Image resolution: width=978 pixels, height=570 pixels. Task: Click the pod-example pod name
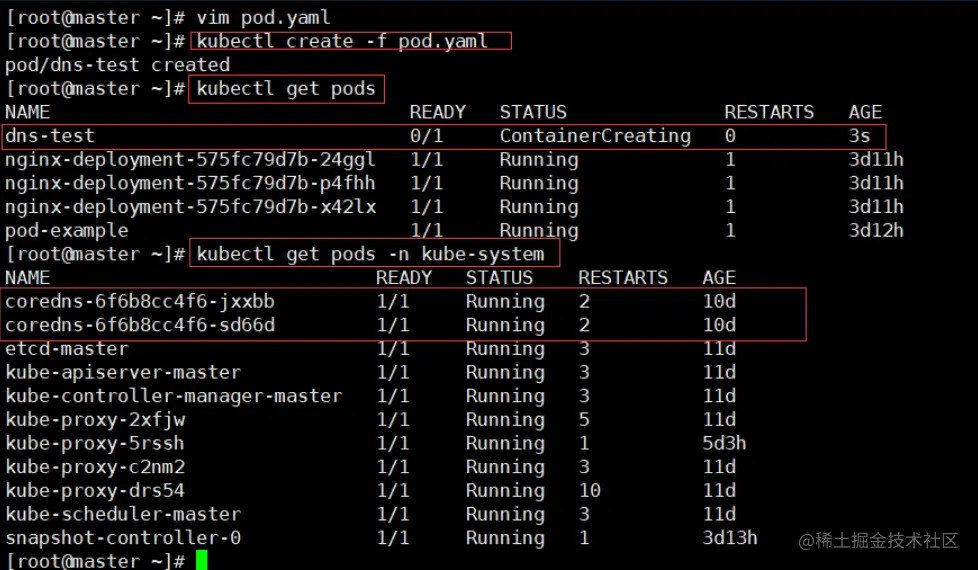(67, 231)
